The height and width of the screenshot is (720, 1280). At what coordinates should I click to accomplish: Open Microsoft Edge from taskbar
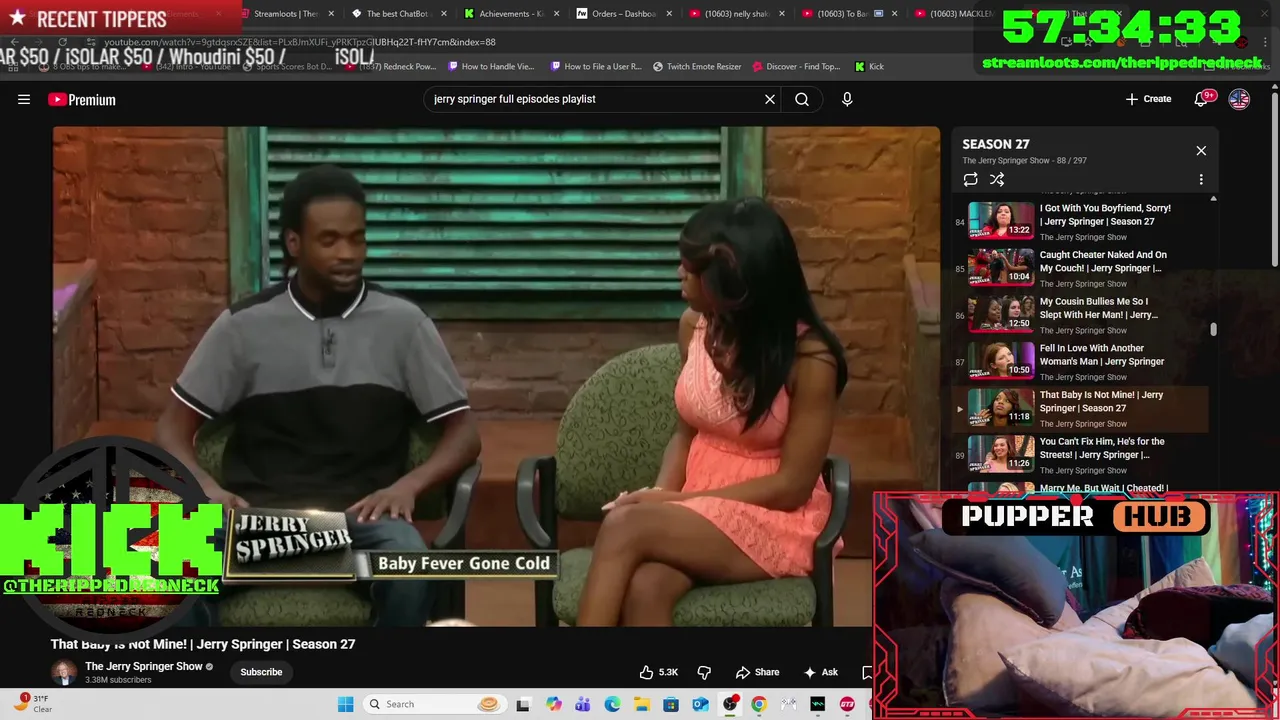(x=612, y=704)
